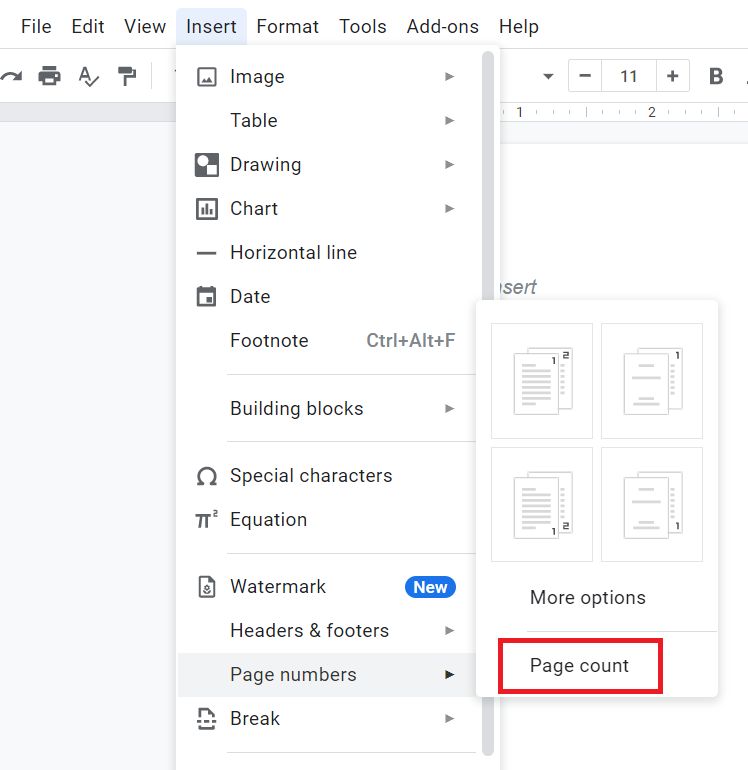
Task: Click the Equation pi icon
Action: click(x=206, y=520)
